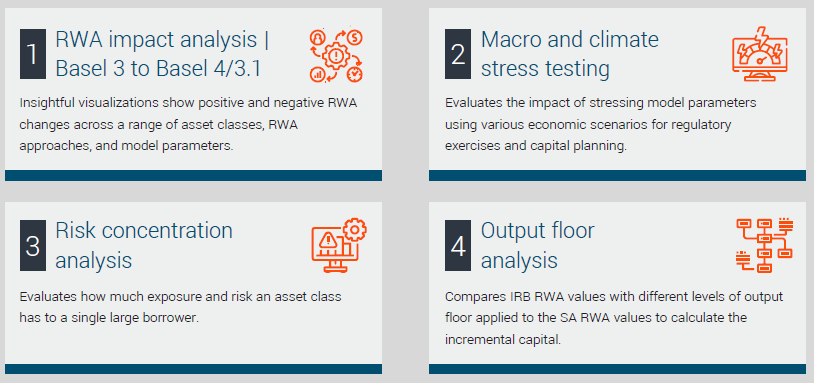Click the single large borrower description

pyautogui.click(x=181, y=307)
